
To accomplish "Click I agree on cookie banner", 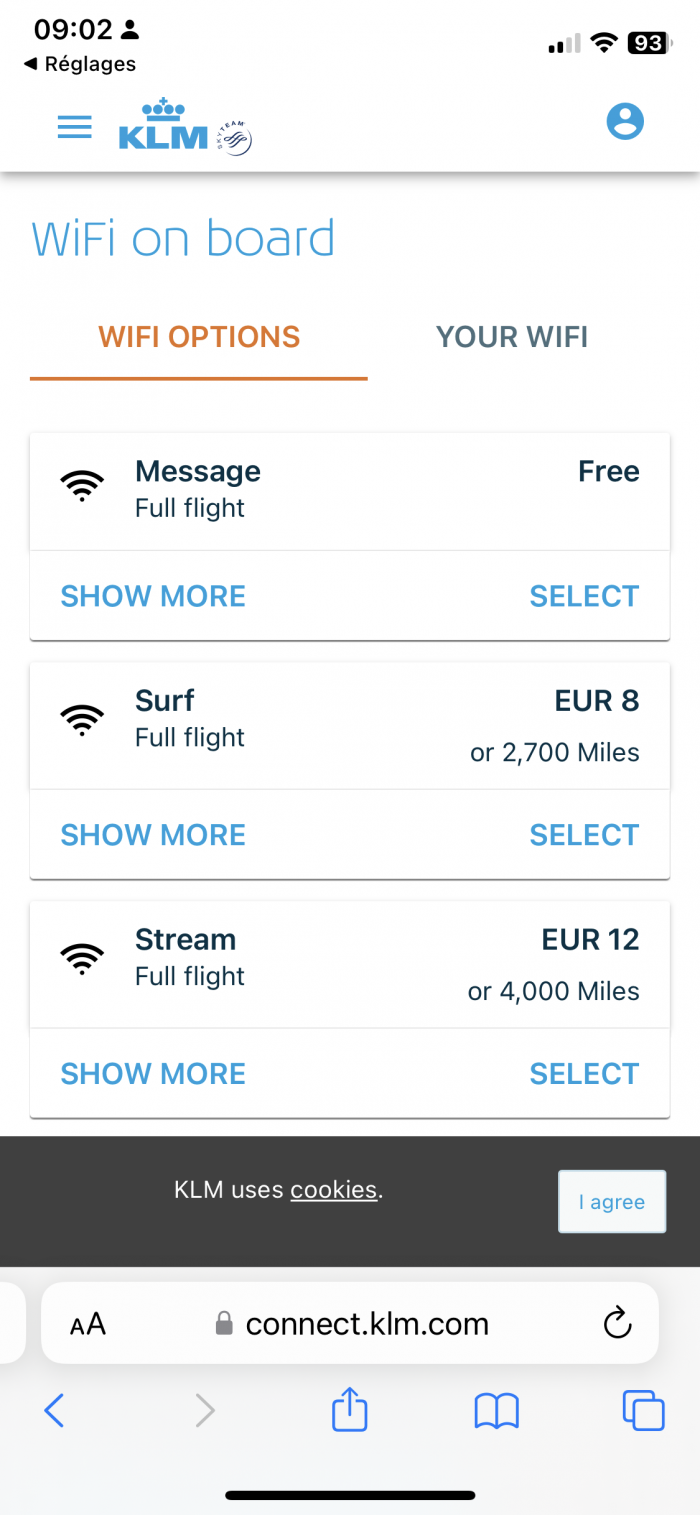I will (x=612, y=1202).
